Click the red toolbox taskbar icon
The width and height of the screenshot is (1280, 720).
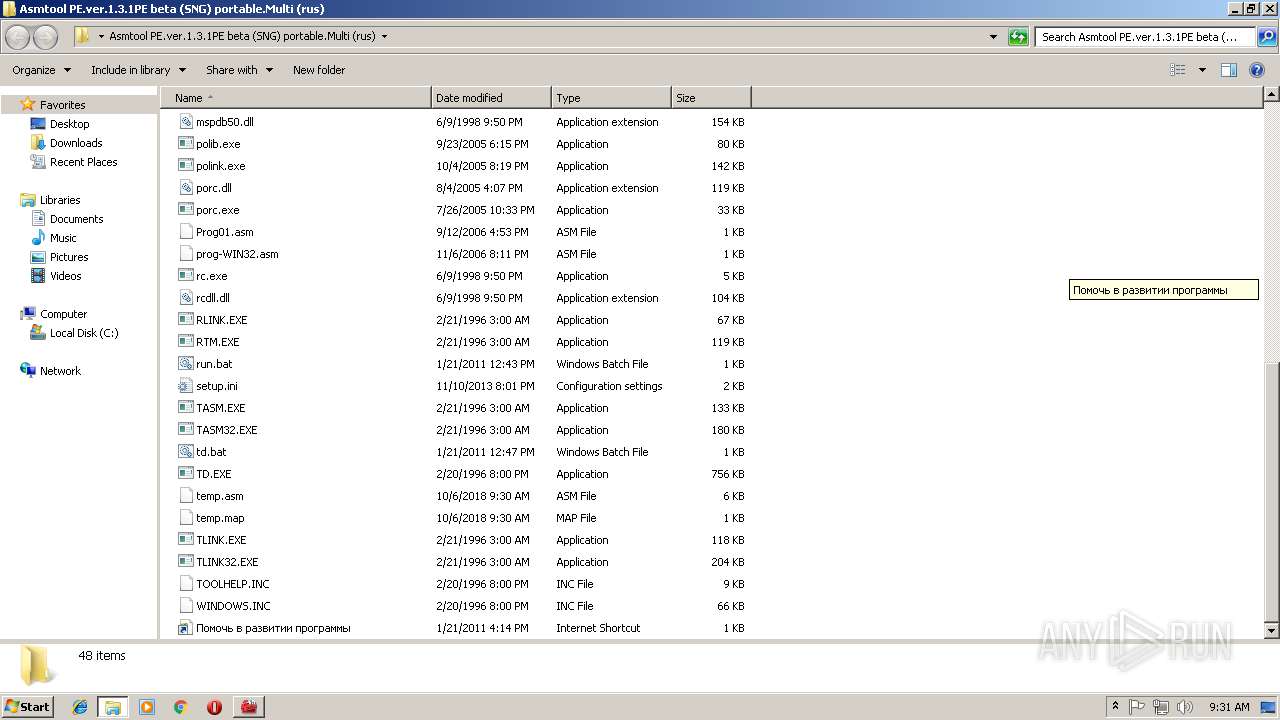click(x=248, y=707)
